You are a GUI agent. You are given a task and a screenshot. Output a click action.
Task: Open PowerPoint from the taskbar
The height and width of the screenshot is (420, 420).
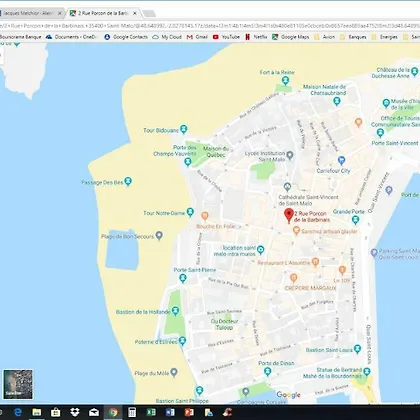(189, 412)
